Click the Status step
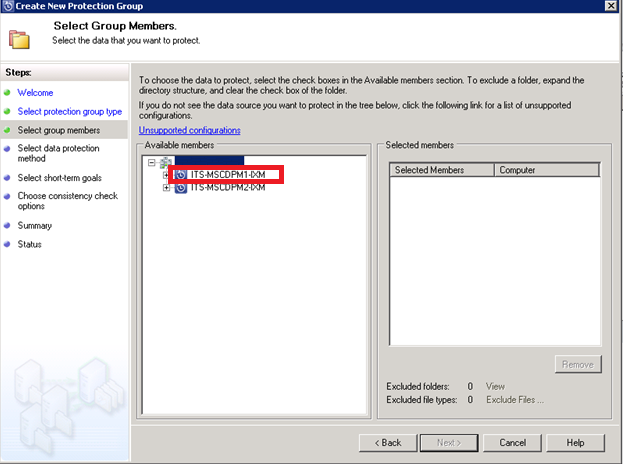Viewport: 623px width, 464px height. tap(29, 244)
